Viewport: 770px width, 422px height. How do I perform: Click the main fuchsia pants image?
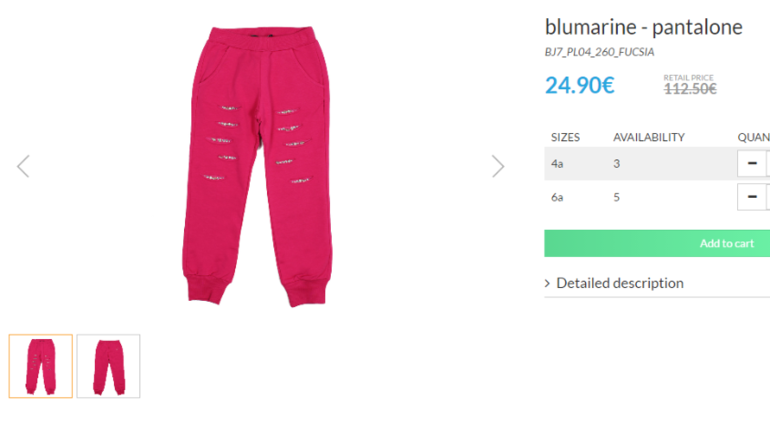(x=258, y=166)
